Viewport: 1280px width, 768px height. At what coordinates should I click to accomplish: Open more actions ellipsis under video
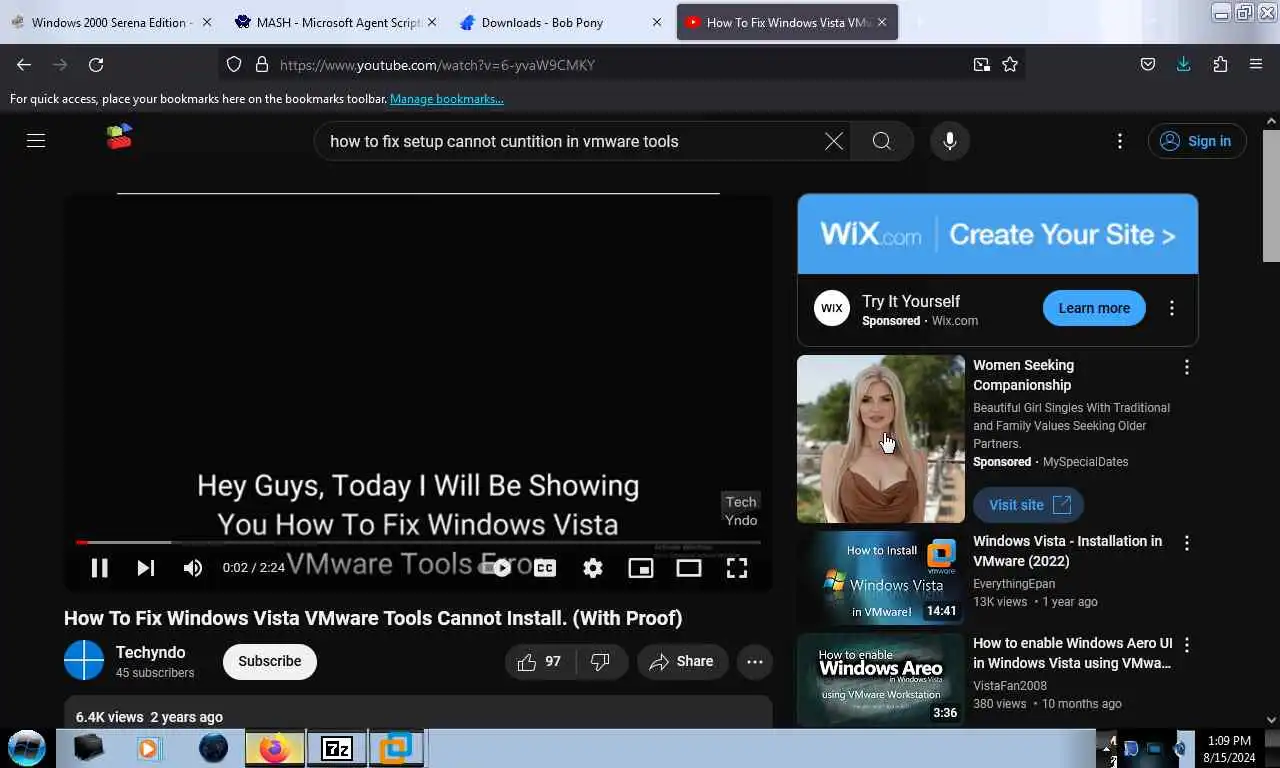tap(755, 661)
